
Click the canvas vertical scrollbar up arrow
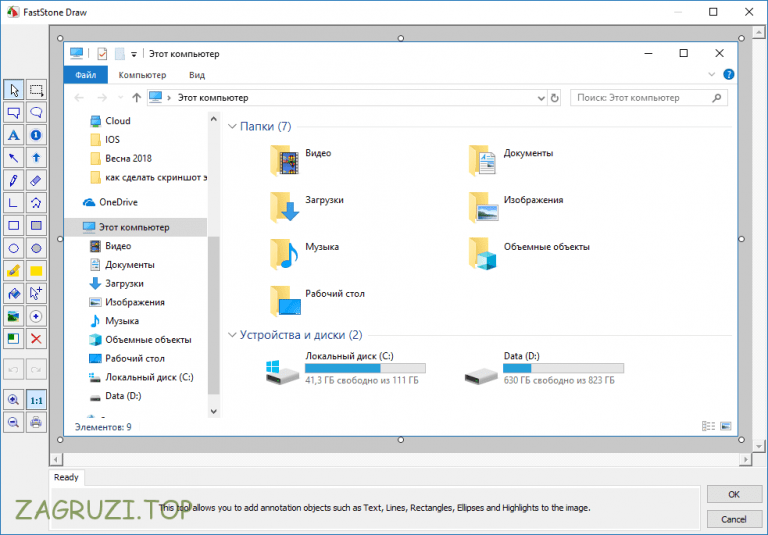pyautogui.click(x=759, y=33)
